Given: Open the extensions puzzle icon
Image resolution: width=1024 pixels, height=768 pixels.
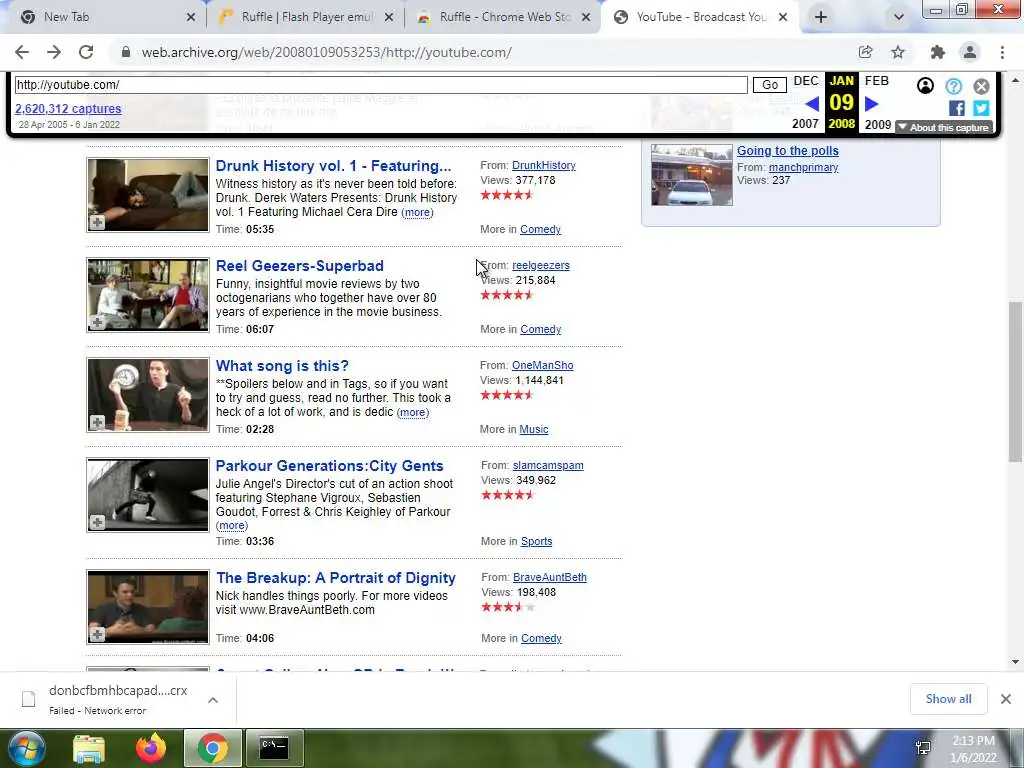Looking at the screenshot, I should [938, 52].
